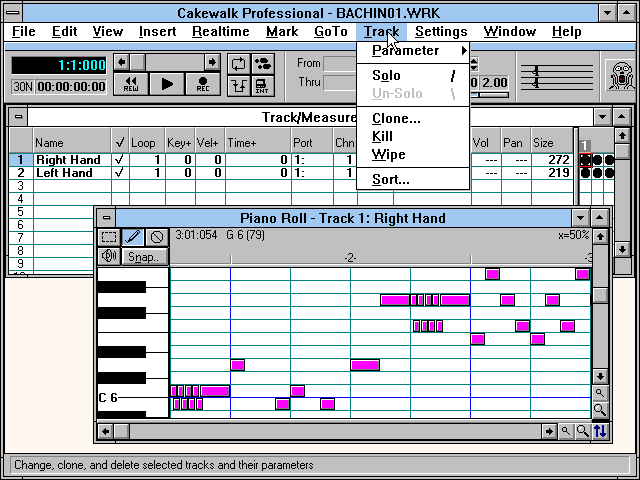Click the INT clock source icon

[263, 86]
